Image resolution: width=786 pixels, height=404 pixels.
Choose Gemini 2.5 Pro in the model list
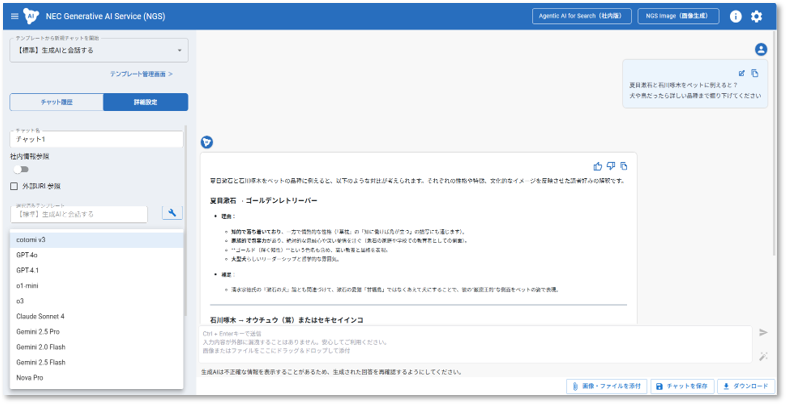[40, 331]
